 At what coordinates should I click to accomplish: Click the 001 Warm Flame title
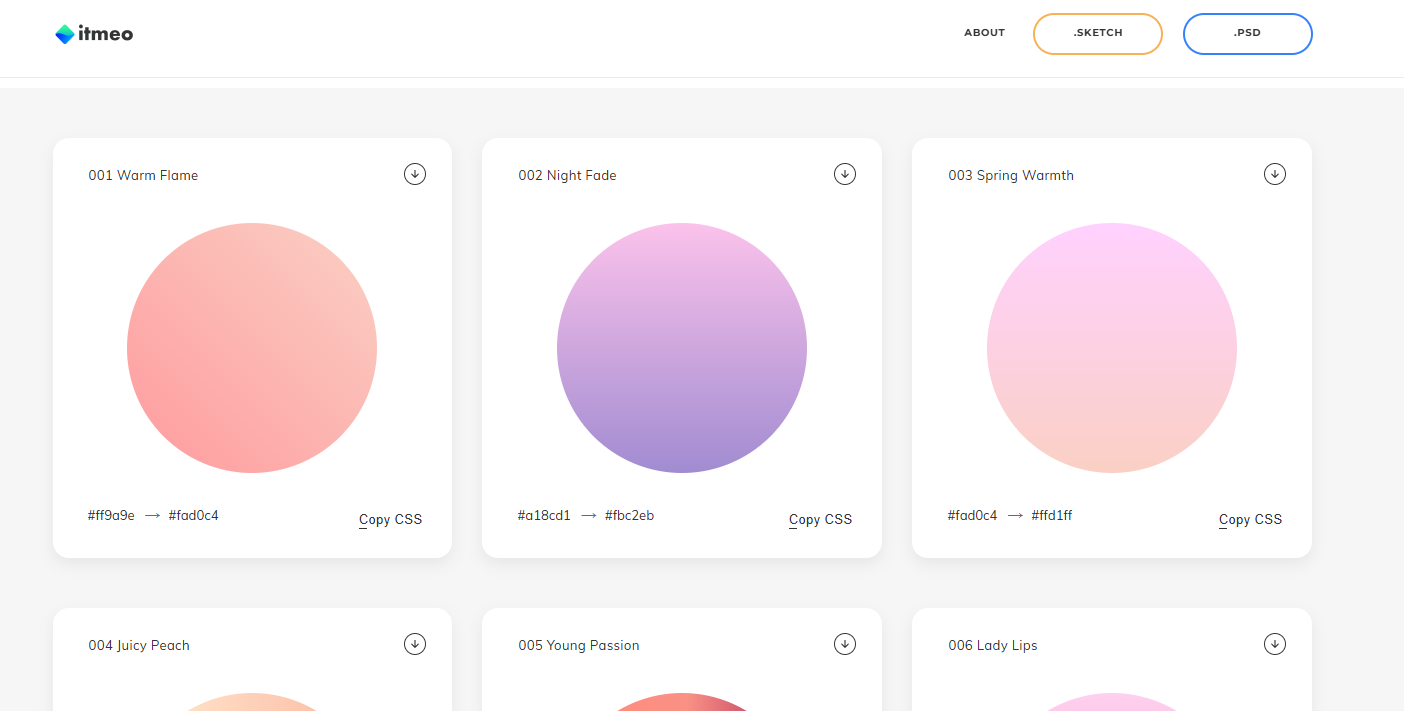tap(143, 175)
